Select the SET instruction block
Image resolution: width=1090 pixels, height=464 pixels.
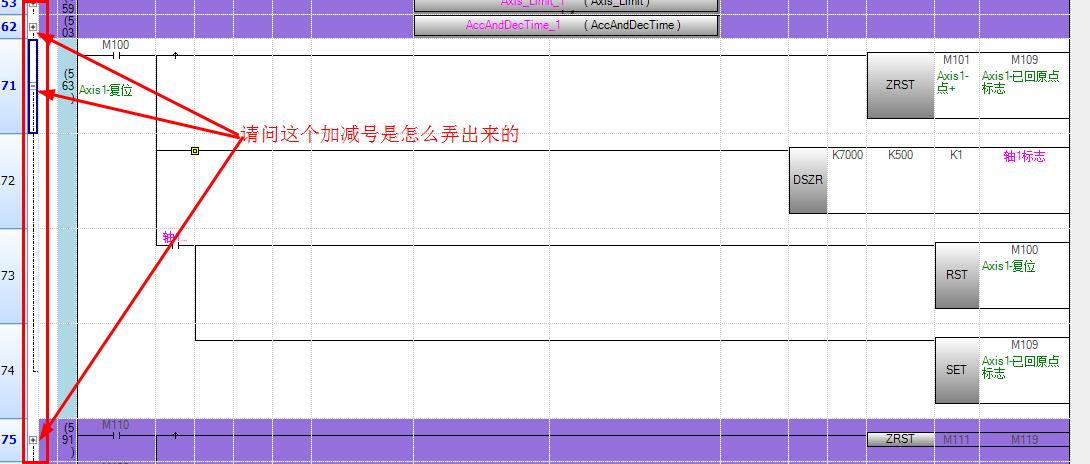[956, 369]
